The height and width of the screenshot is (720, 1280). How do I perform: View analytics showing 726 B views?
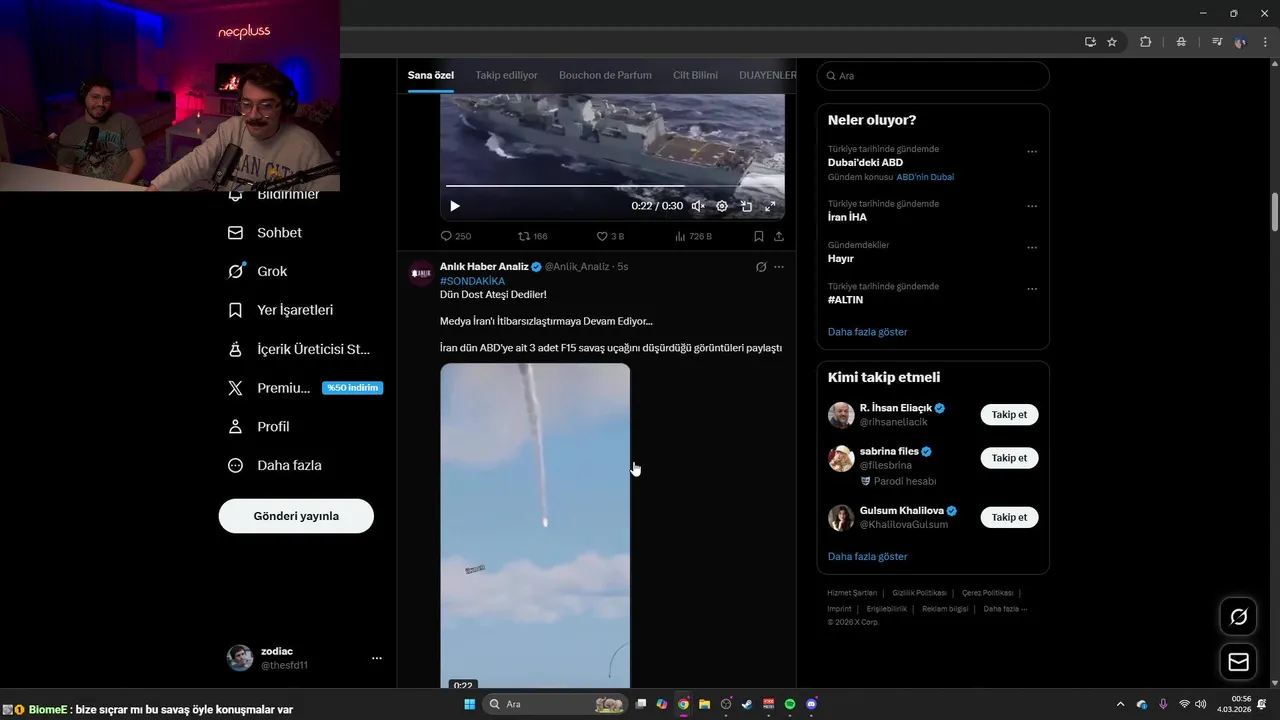pyautogui.click(x=693, y=236)
